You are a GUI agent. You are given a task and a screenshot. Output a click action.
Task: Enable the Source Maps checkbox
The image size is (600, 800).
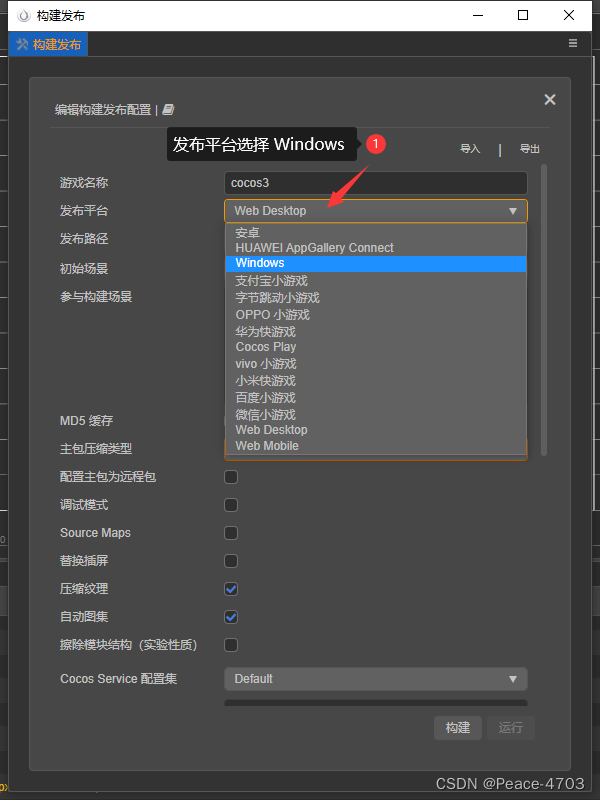(x=231, y=533)
